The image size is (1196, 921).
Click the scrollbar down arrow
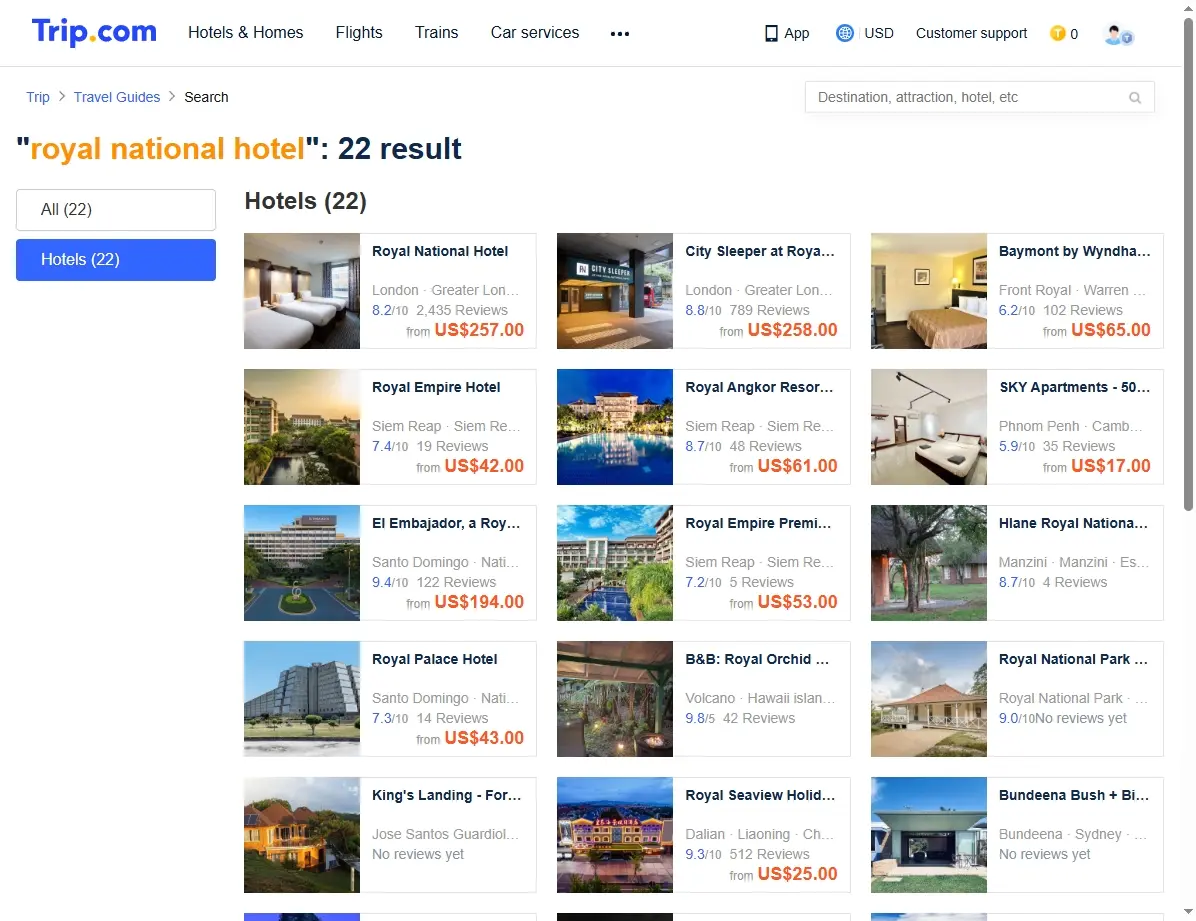pyautogui.click(x=1188, y=912)
